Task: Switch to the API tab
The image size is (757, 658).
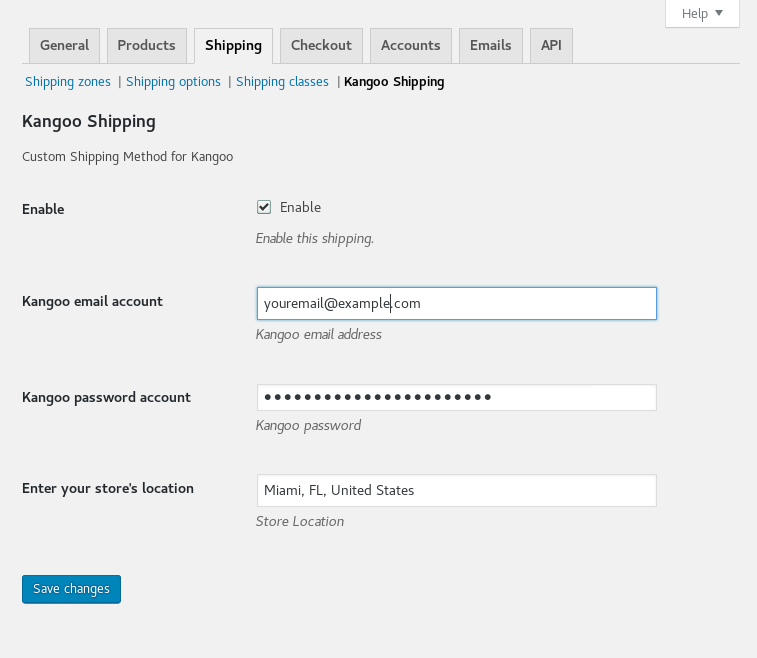Action: point(551,45)
